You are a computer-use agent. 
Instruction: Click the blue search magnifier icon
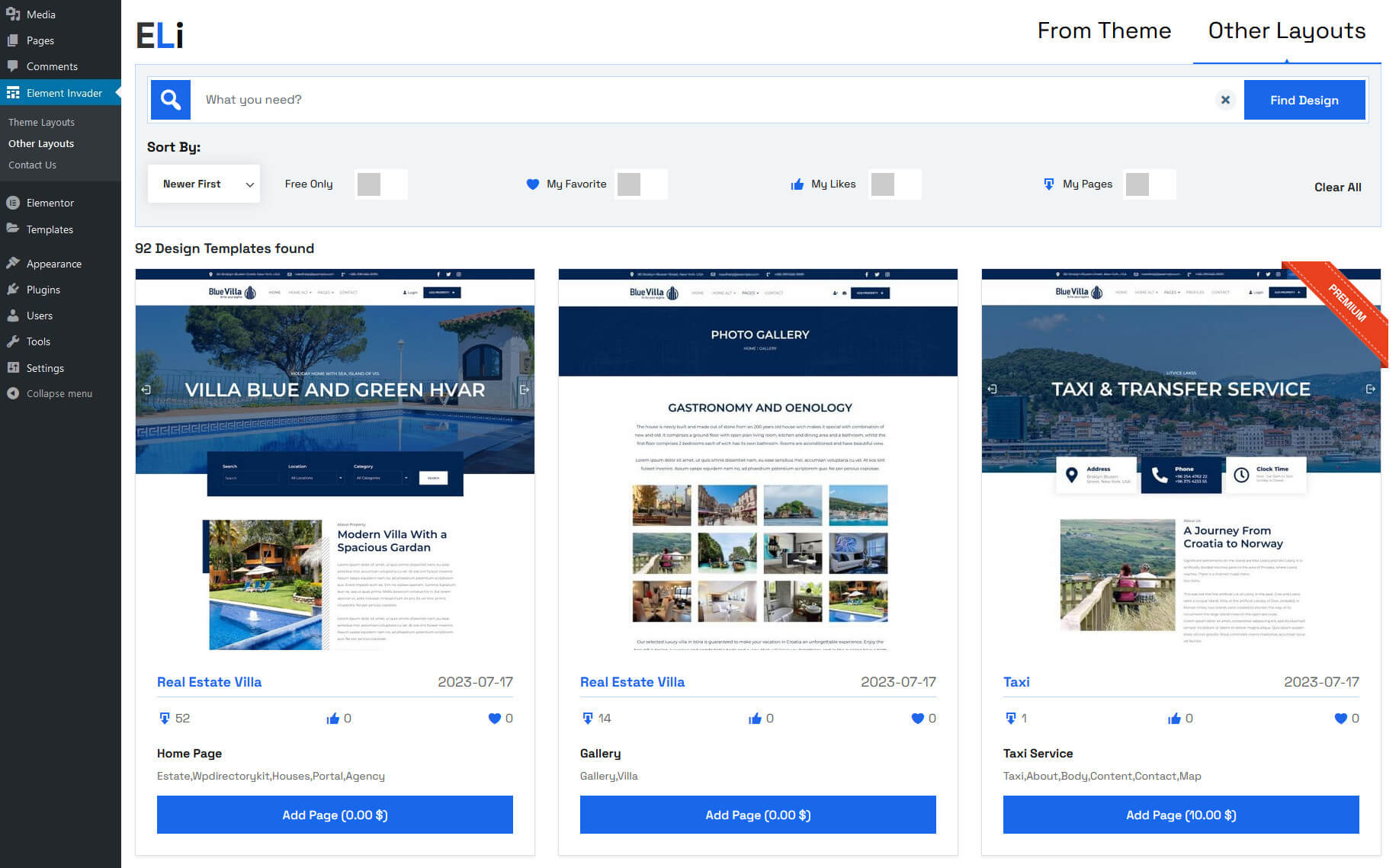click(x=171, y=100)
